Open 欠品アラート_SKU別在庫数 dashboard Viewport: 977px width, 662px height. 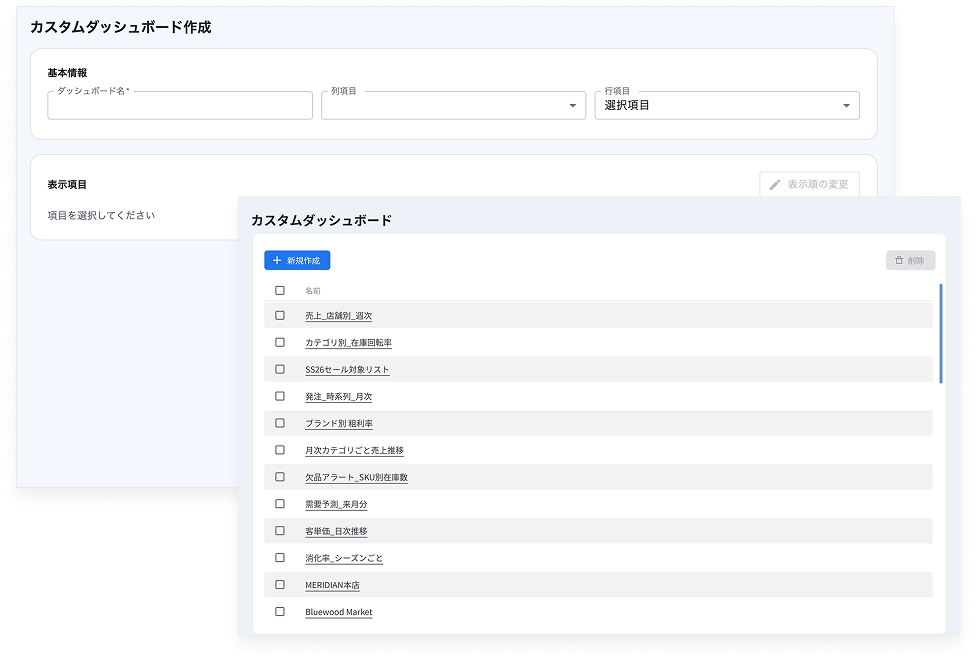click(356, 477)
